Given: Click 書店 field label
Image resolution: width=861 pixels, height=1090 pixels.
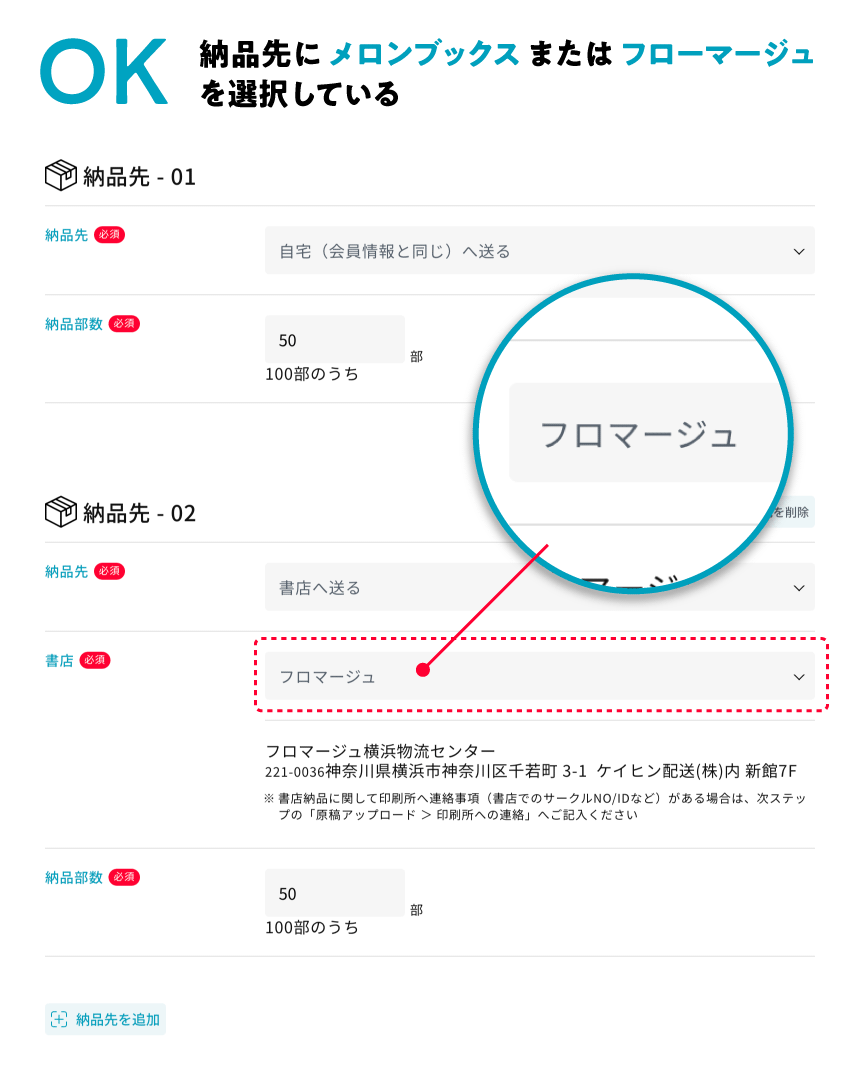Looking at the screenshot, I should (59, 660).
